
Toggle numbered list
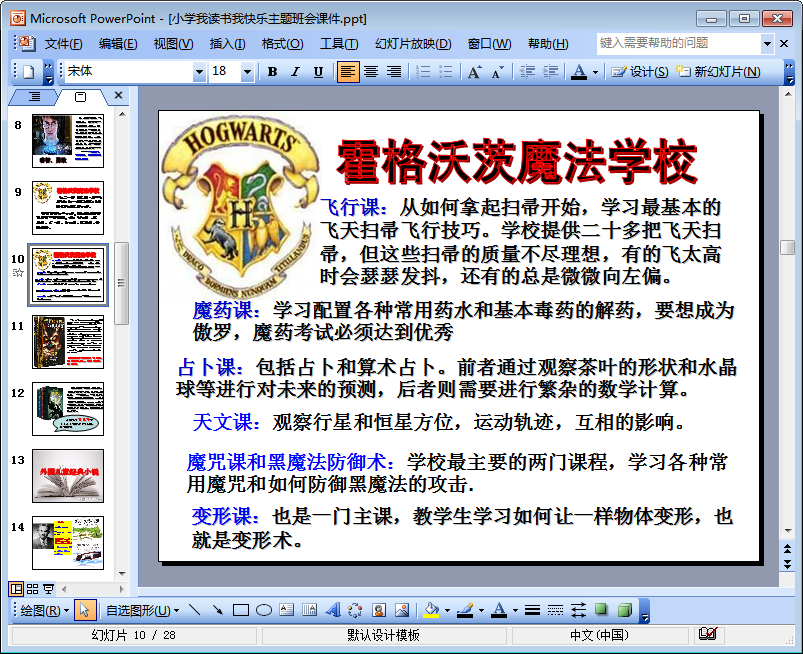coord(423,72)
